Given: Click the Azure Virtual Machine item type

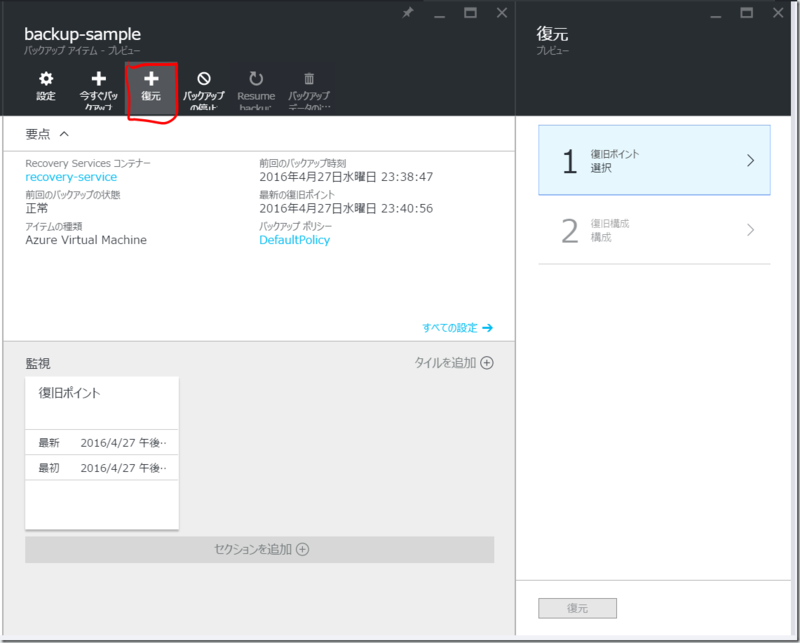Looking at the screenshot, I should coord(86,240).
